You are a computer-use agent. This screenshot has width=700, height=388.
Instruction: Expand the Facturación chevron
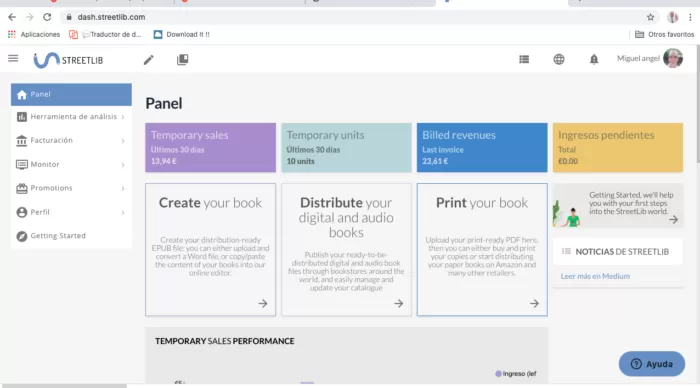tap(123, 141)
